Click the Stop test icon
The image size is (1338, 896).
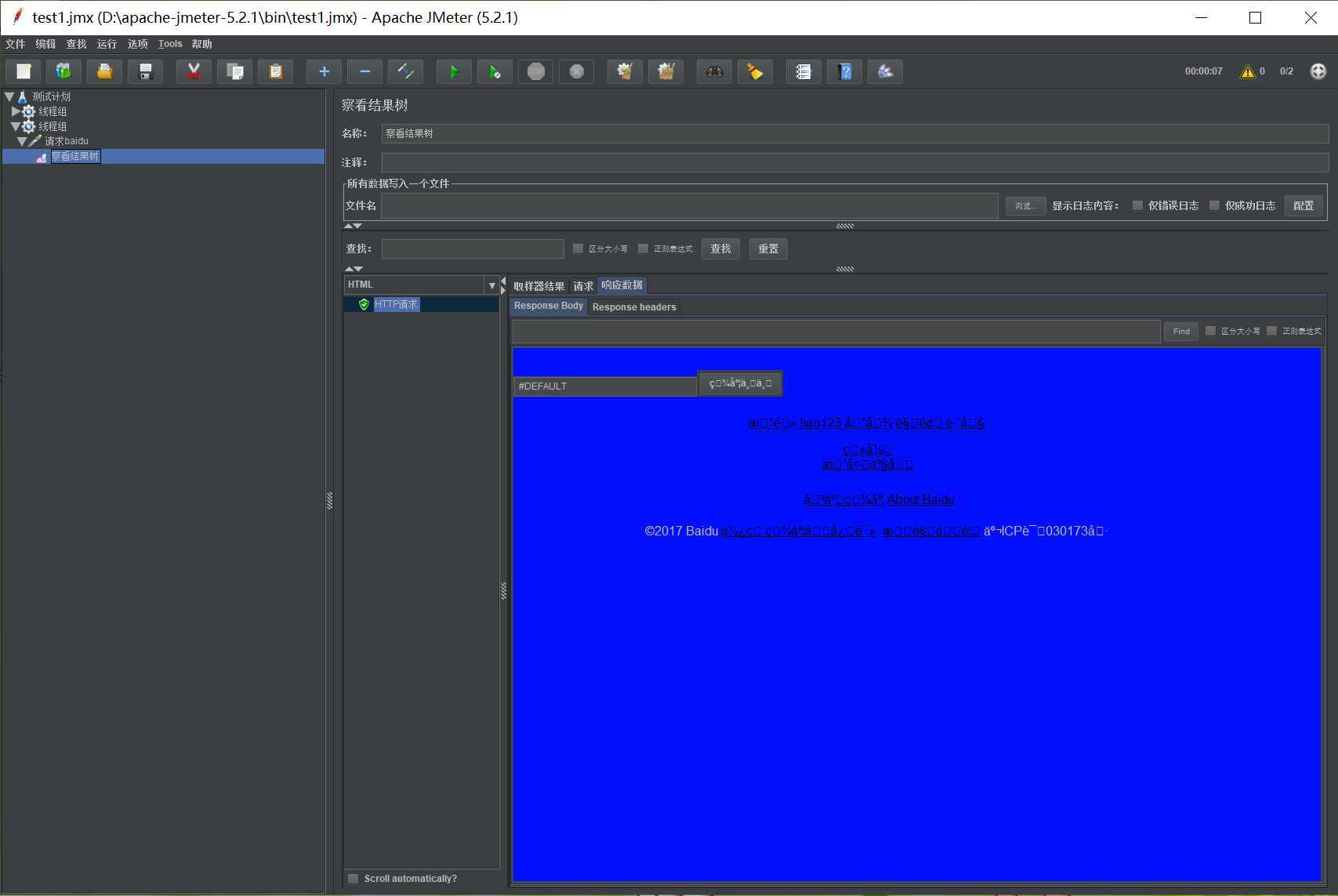[535, 71]
